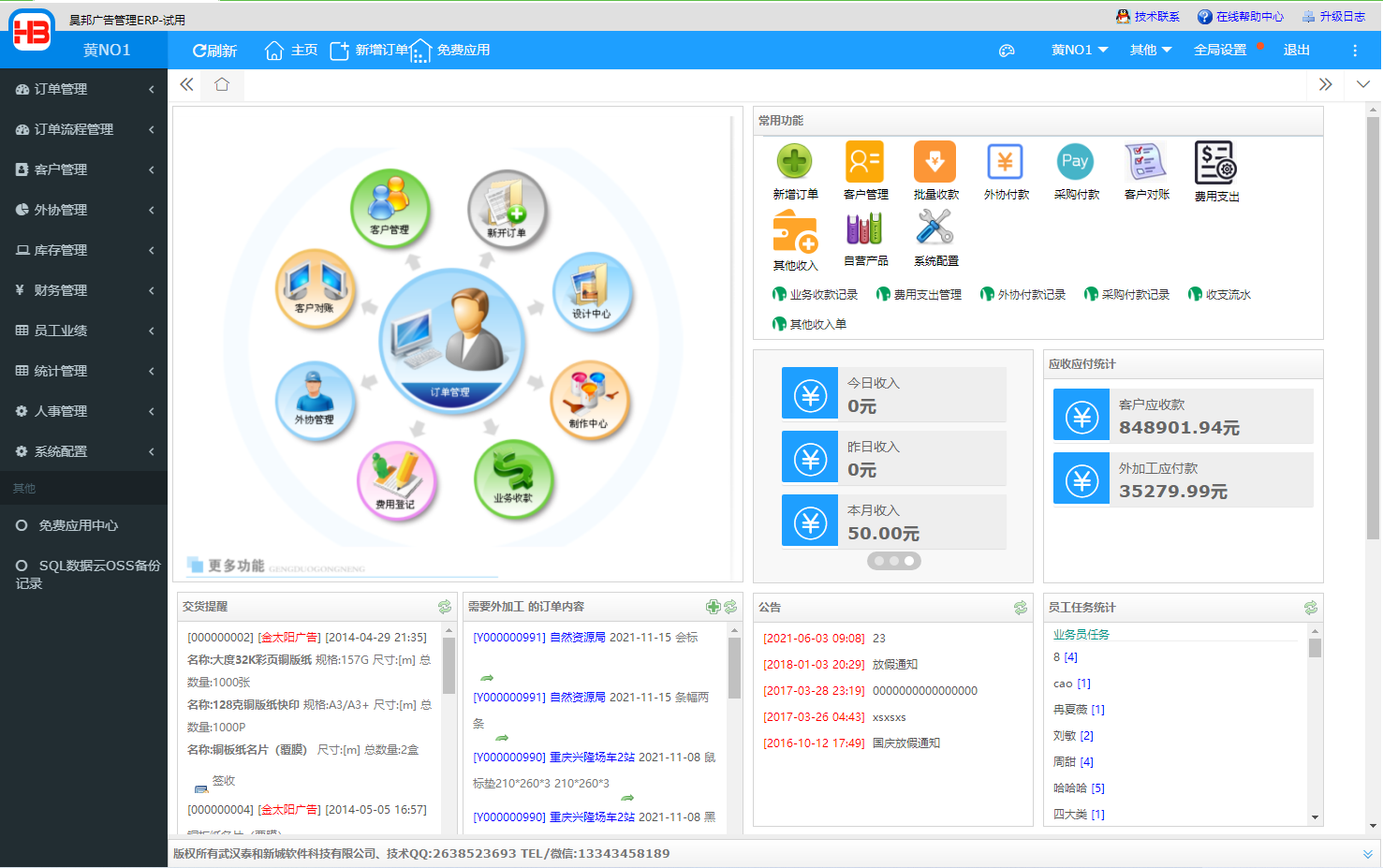
Task: Expand 财务管理 sidebar menu
Action: [x=84, y=290]
